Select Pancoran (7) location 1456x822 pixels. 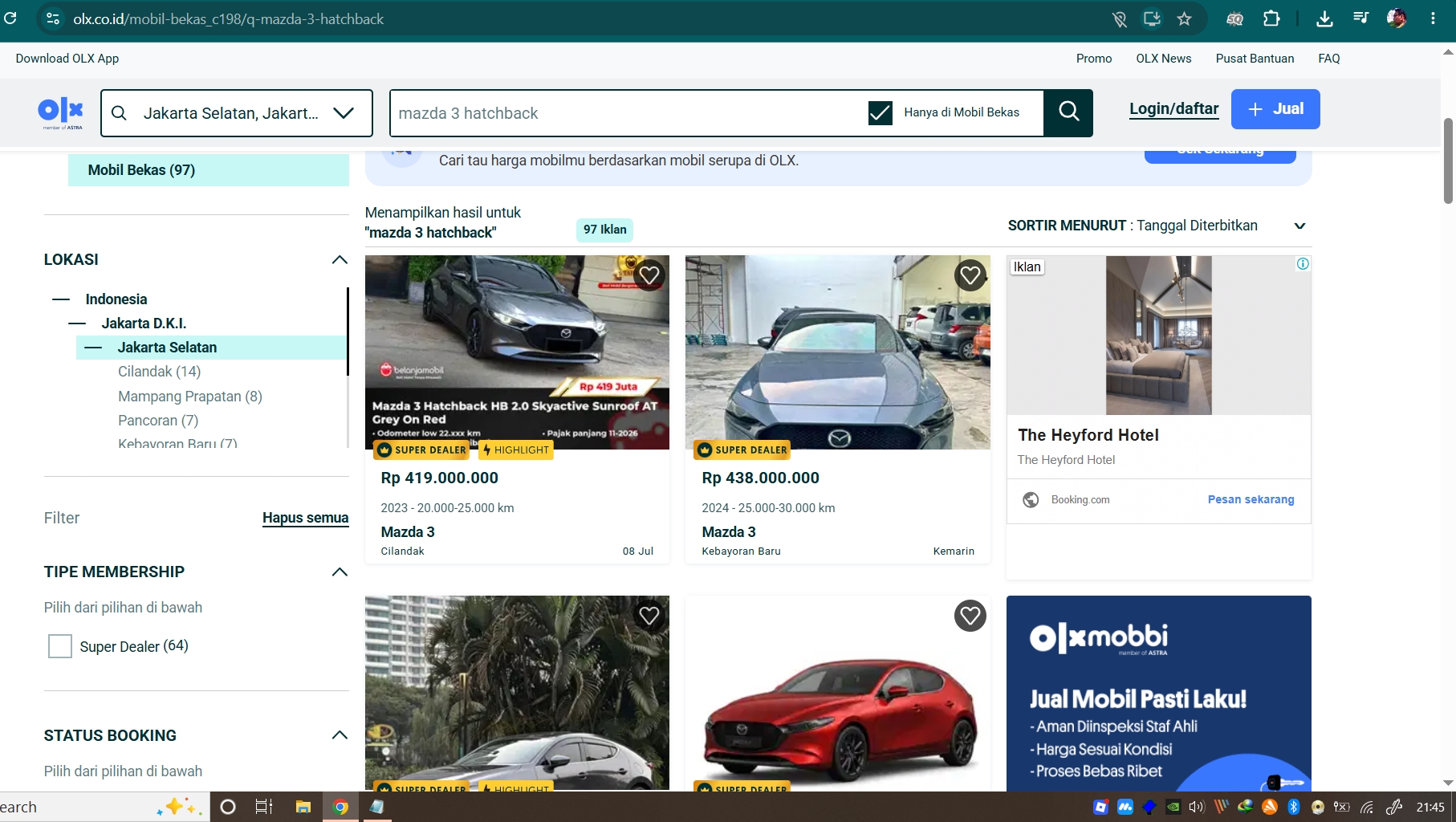(x=158, y=421)
